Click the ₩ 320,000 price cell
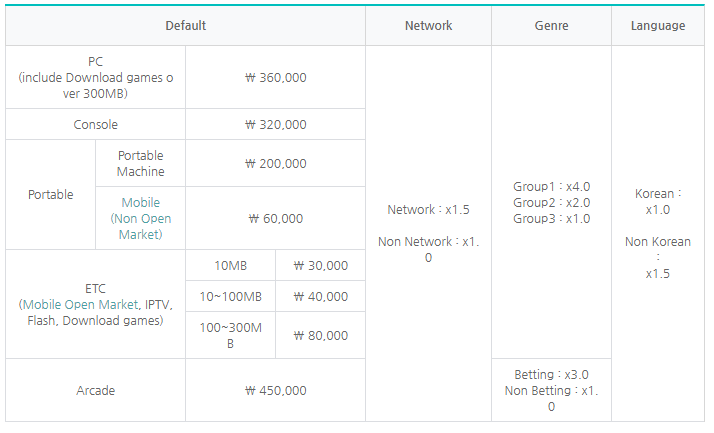The height and width of the screenshot is (433, 714). coord(275,125)
